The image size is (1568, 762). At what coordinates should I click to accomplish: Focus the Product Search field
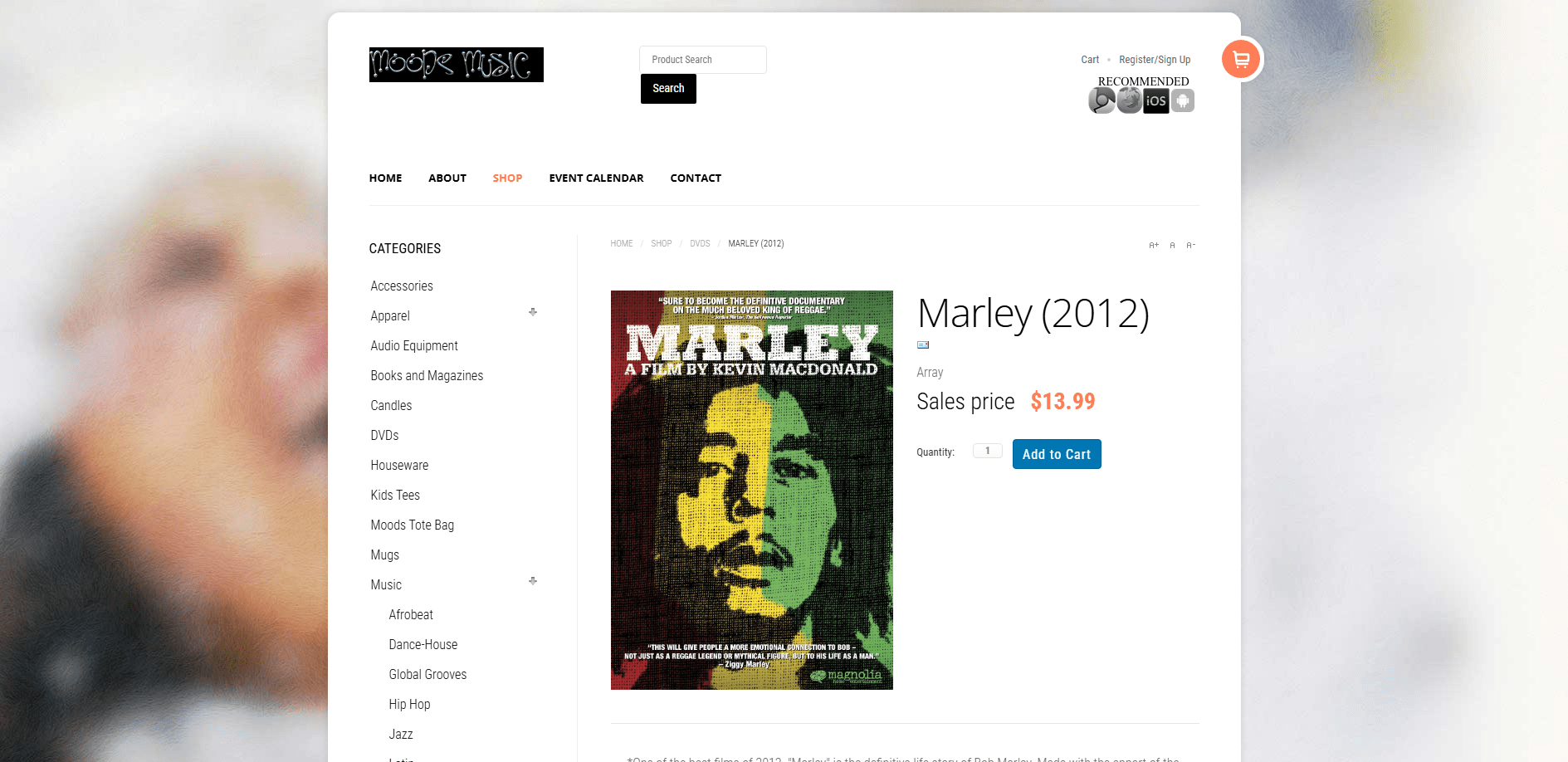click(x=702, y=60)
